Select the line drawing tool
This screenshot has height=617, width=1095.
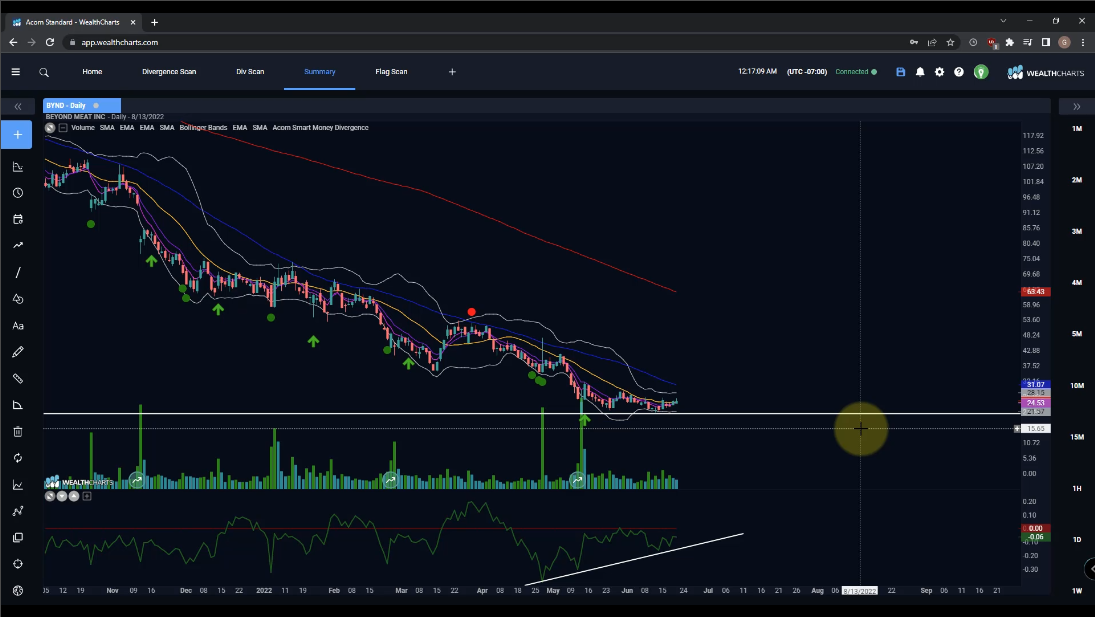click(x=17, y=272)
